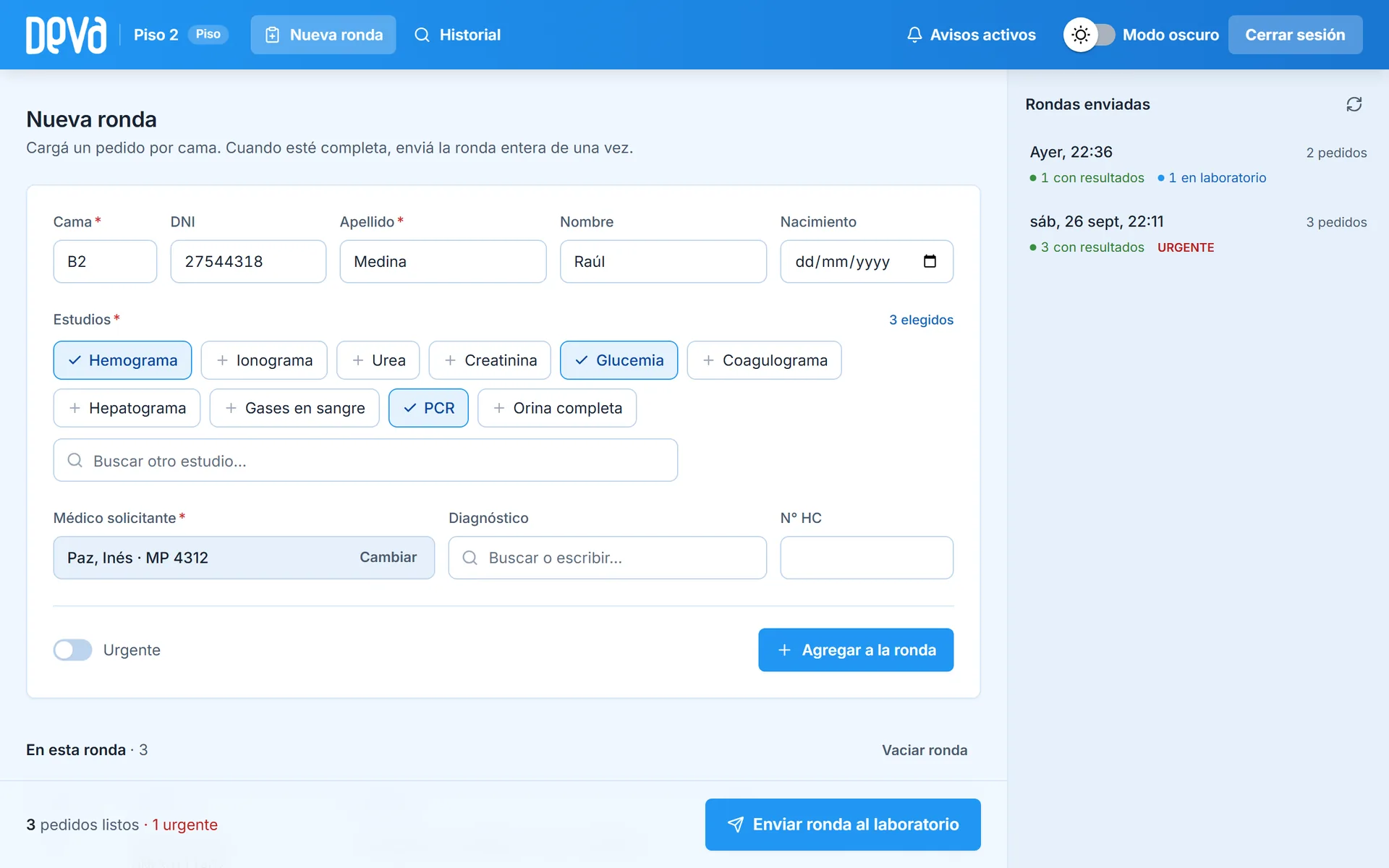Screen dimensions: 1389x868
Task: Click the 1 urgente footer text
Action: point(185,825)
